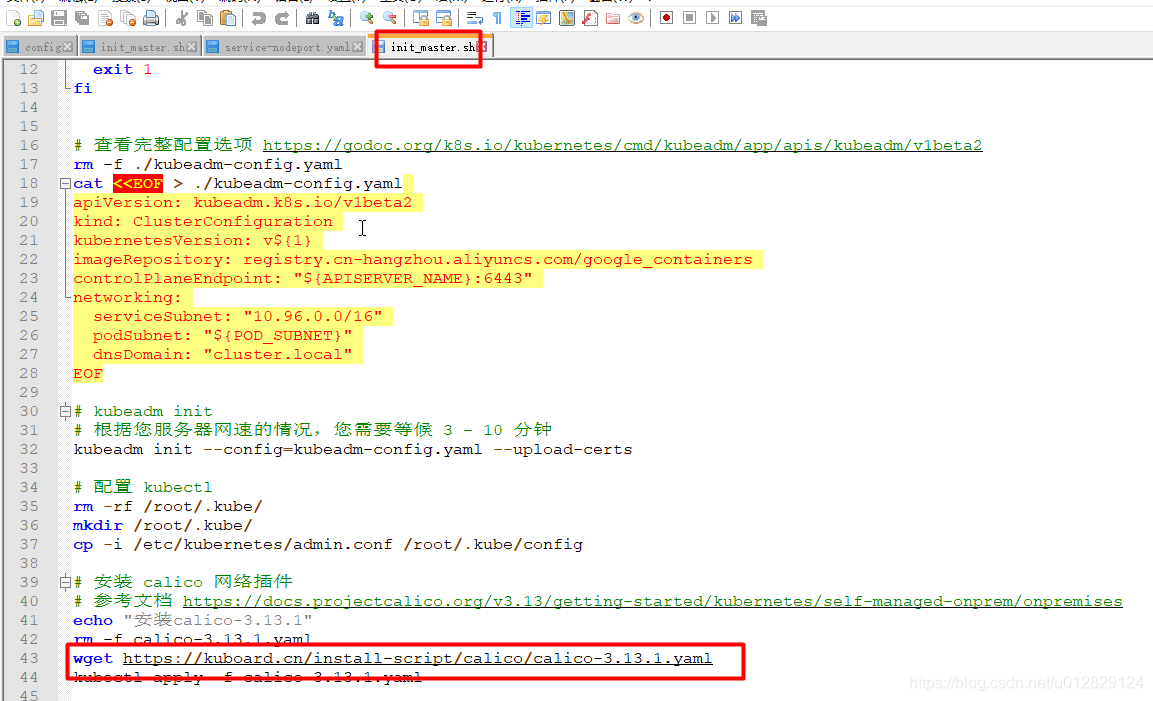Click line number 33 in the margin
Image resolution: width=1153 pixels, height=701 pixels.
[29, 468]
